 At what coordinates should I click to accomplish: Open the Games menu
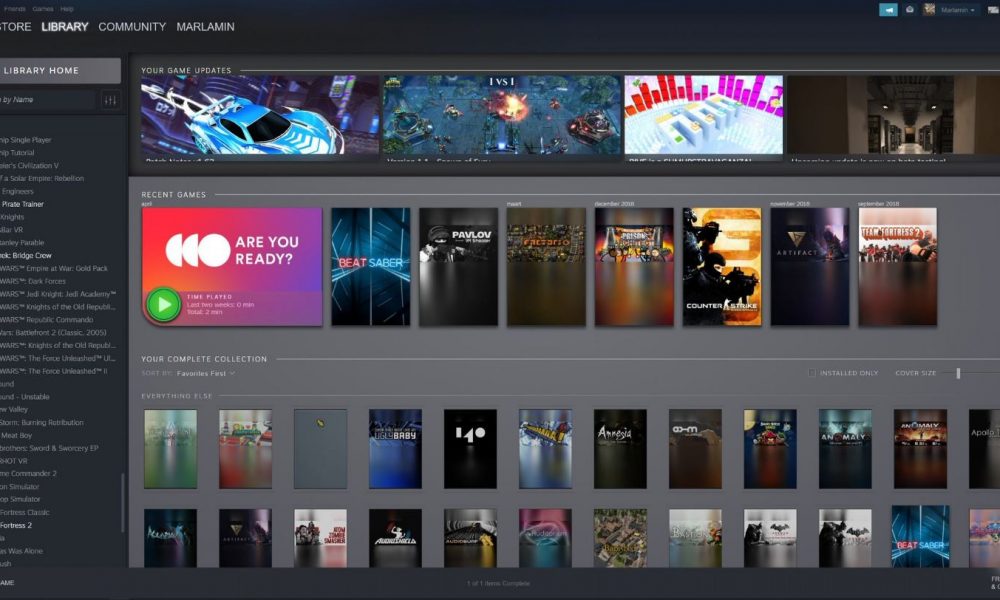coord(43,9)
